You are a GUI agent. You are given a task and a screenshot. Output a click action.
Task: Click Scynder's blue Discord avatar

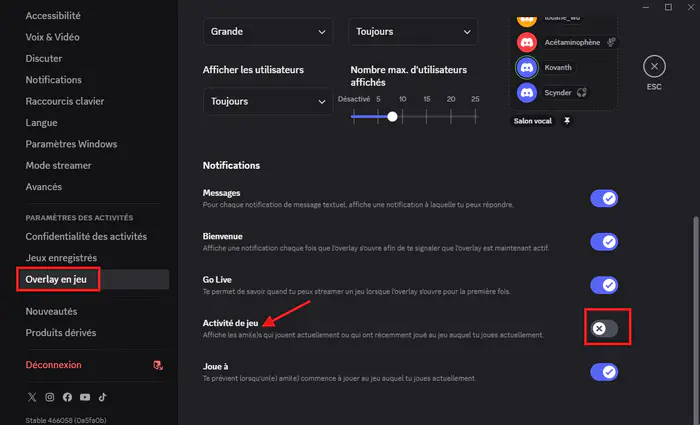[x=527, y=92]
